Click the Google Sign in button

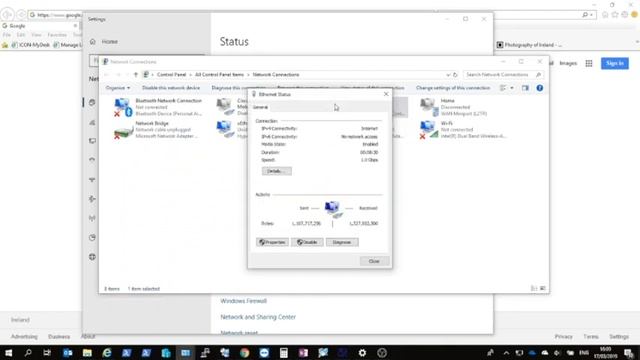tap(615, 63)
